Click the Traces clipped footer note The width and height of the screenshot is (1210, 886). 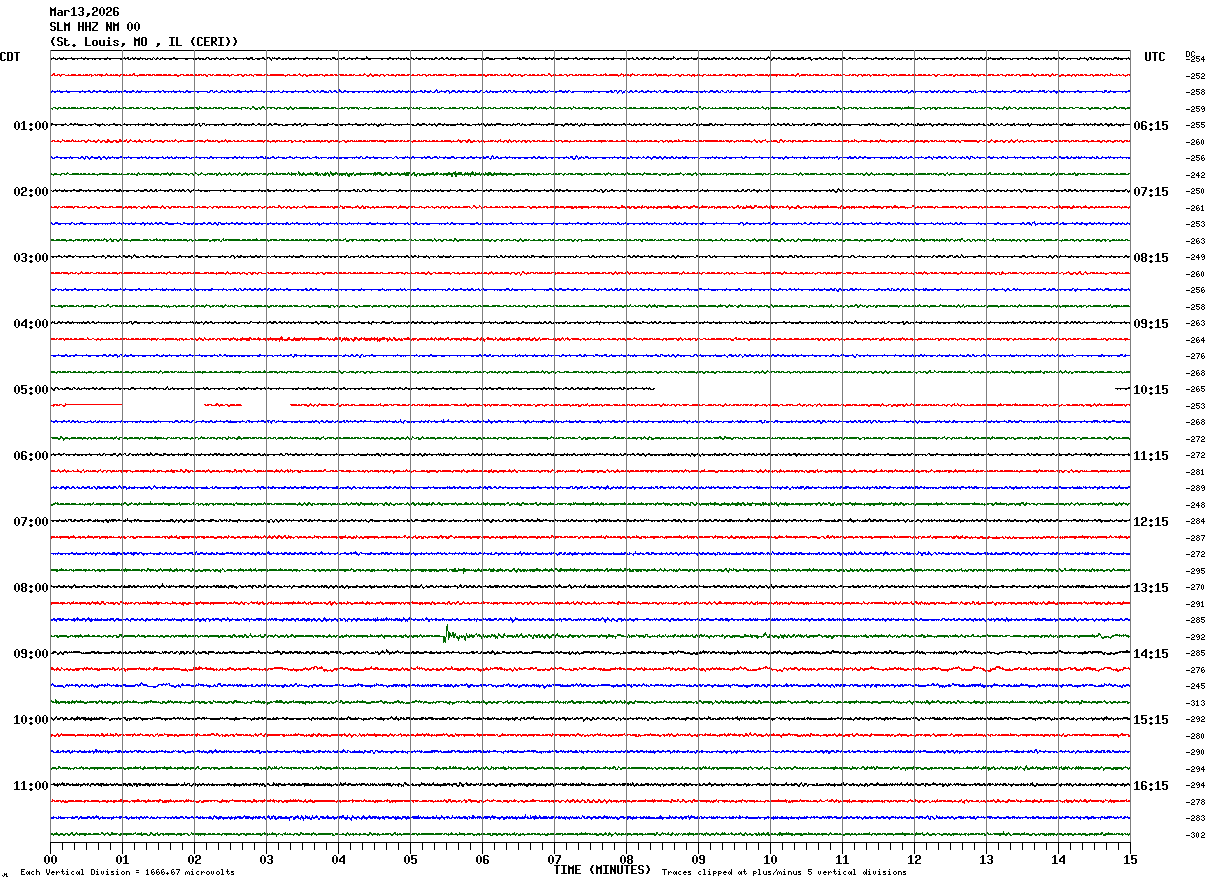coord(784,873)
